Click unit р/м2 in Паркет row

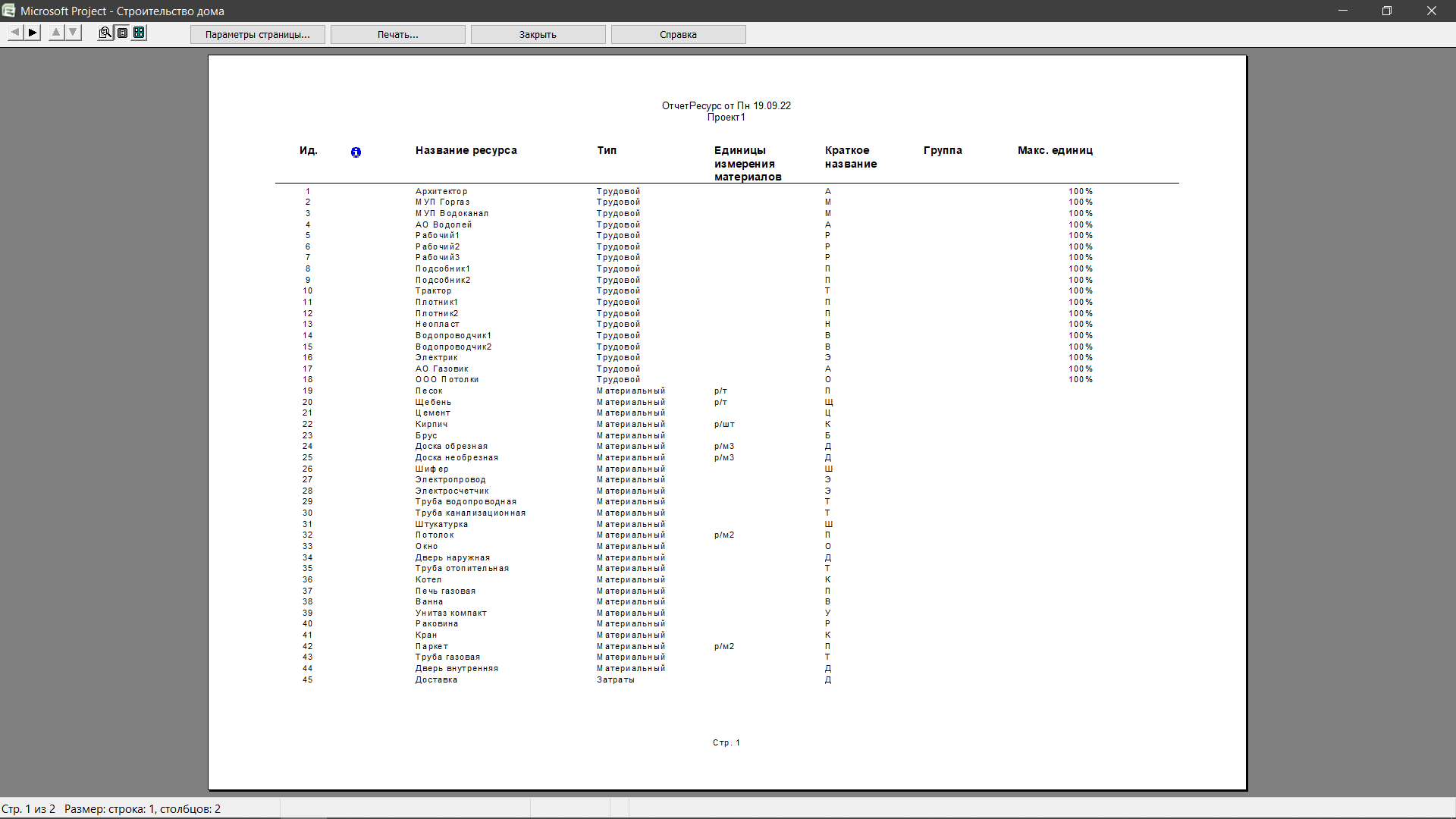(724, 647)
